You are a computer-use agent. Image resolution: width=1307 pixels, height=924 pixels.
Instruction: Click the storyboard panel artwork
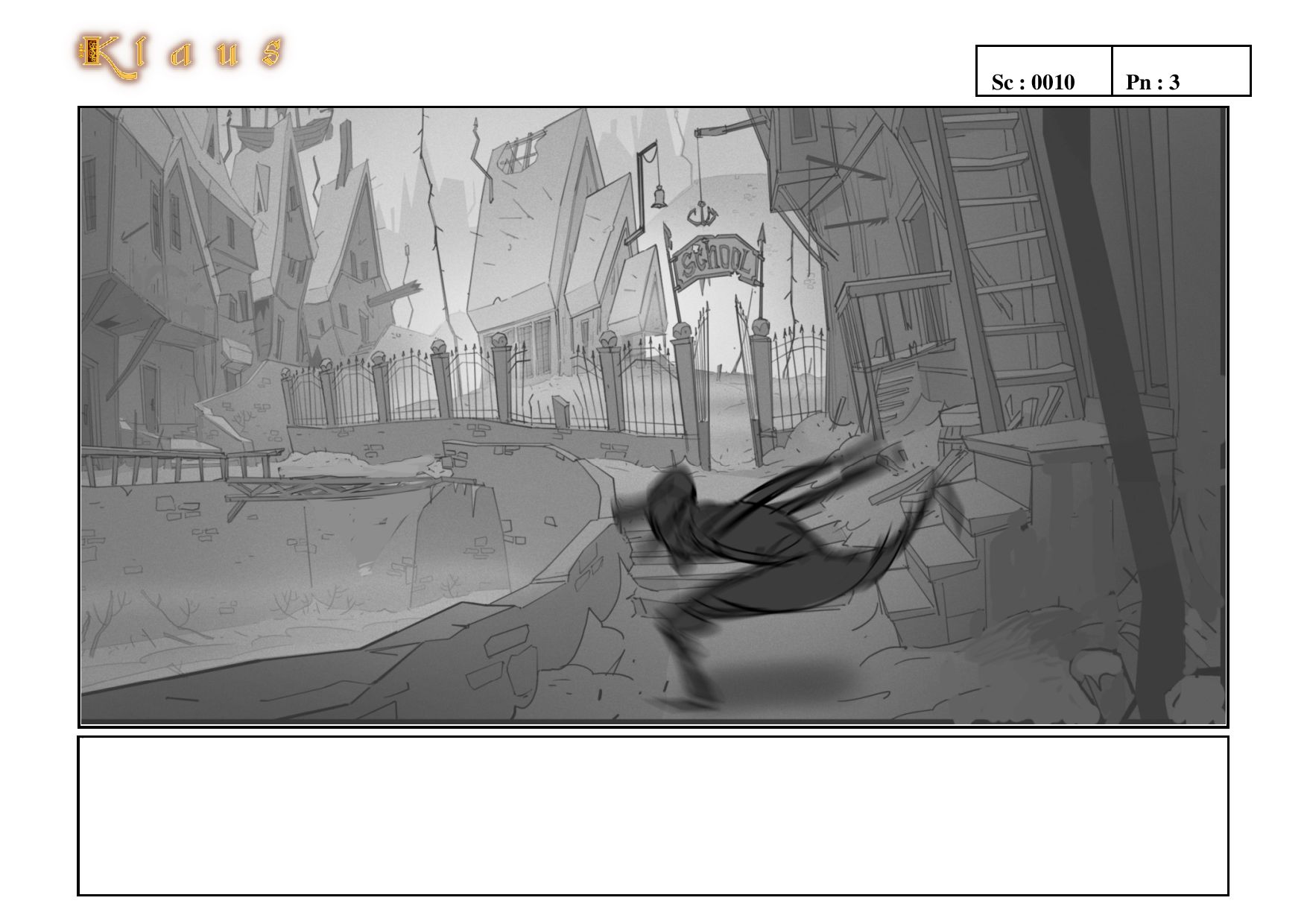click(x=653, y=417)
